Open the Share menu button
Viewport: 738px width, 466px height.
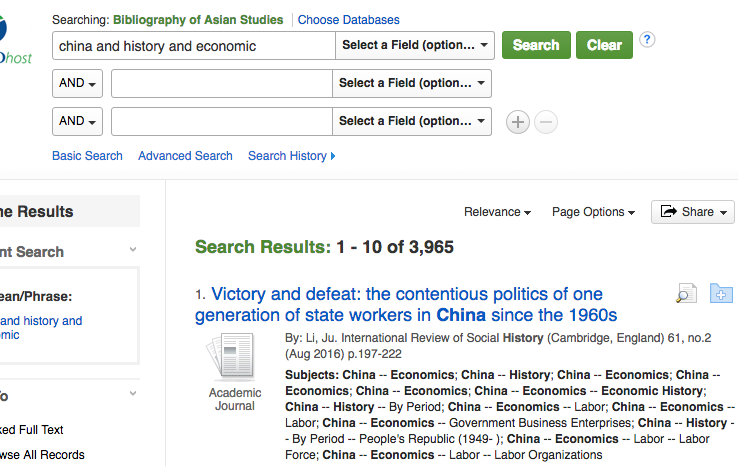[x=693, y=212]
